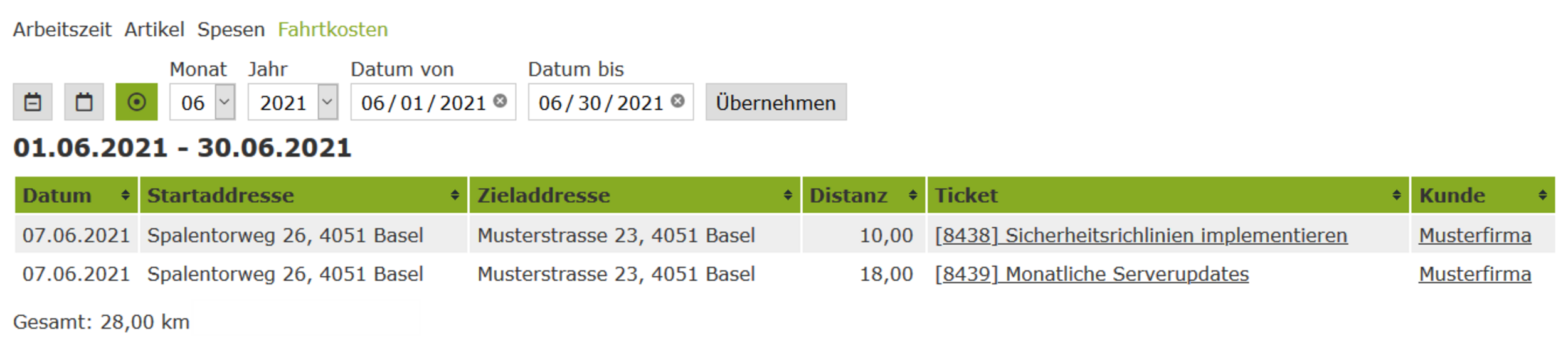1568x344 pixels.
Task: Open ticket 8438 Sicherheitsrichlinien implementieren
Action: pyautogui.click(x=1141, y=235)
